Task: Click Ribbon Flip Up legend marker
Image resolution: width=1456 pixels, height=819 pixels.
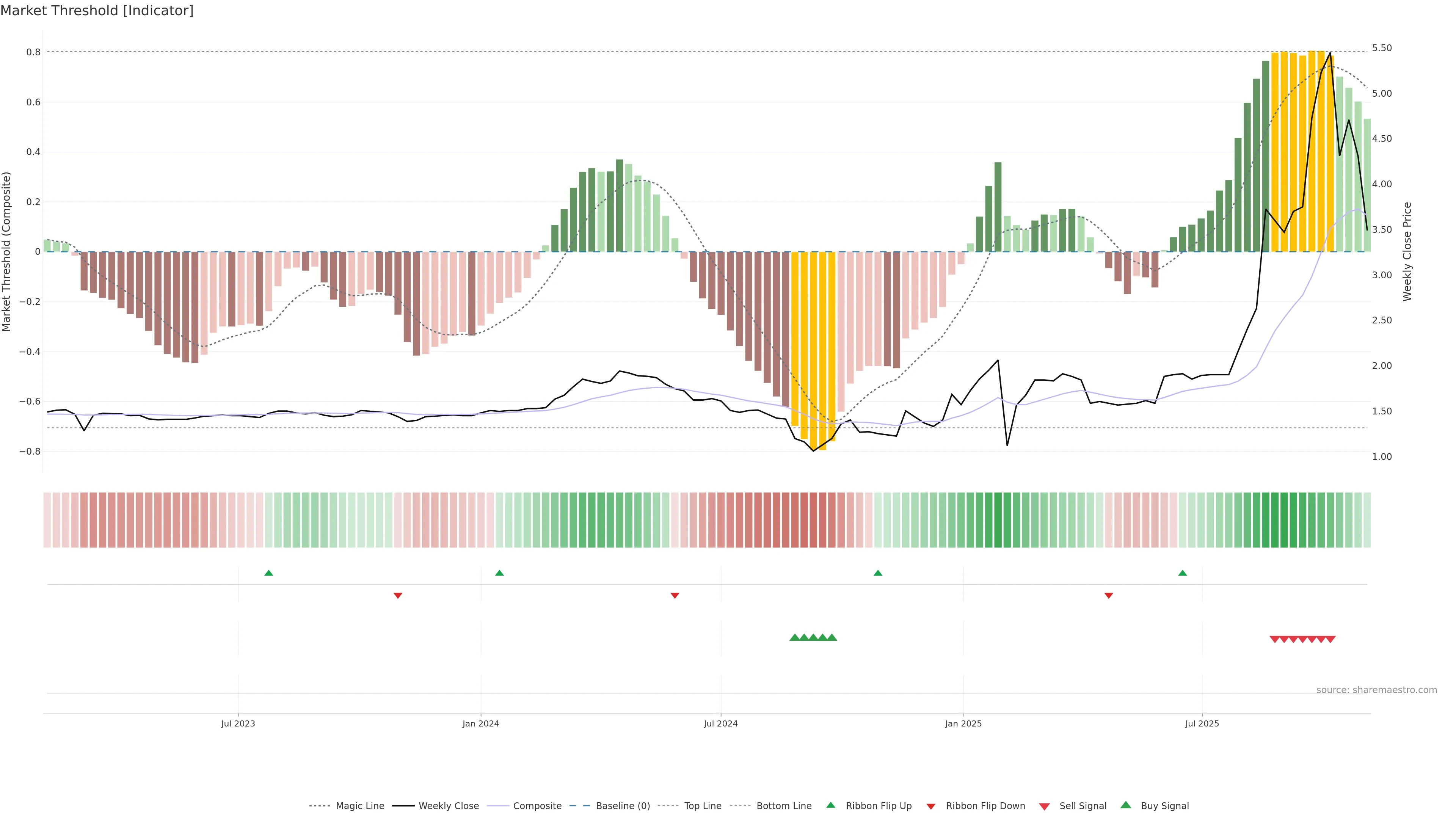Action: pos(831,805)
